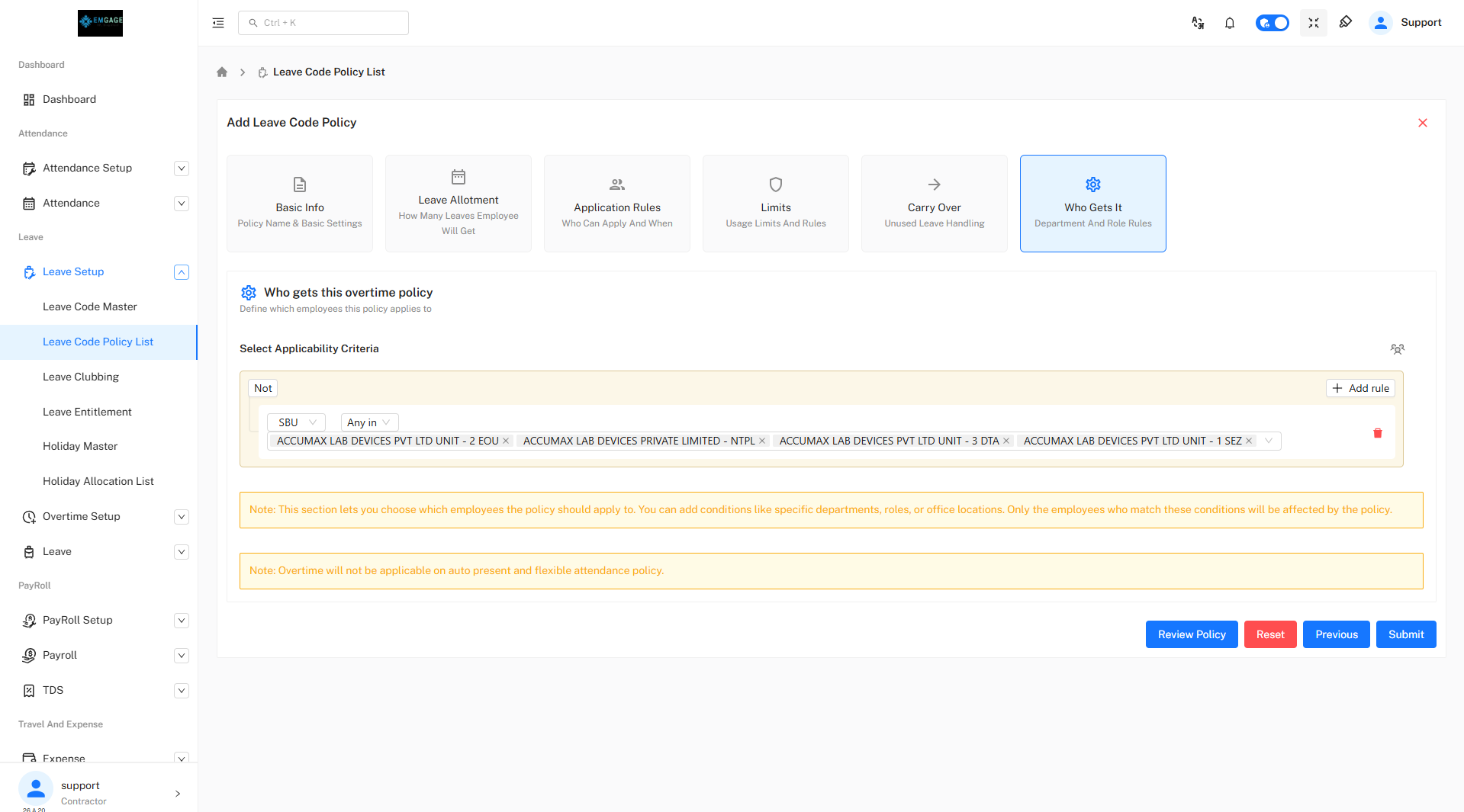The image size is (1464, 812).
Task: Open the support Contractor profile arrow
Action: [x=178, y=794]
